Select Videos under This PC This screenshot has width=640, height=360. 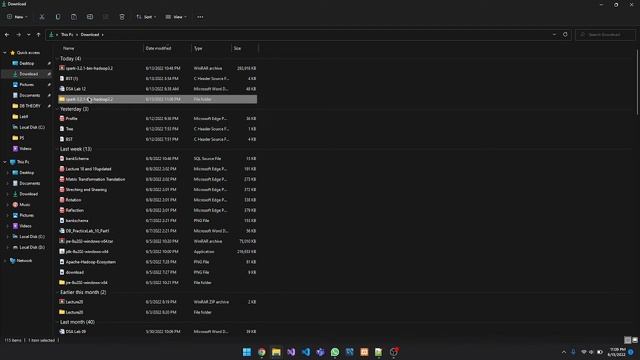26,226
